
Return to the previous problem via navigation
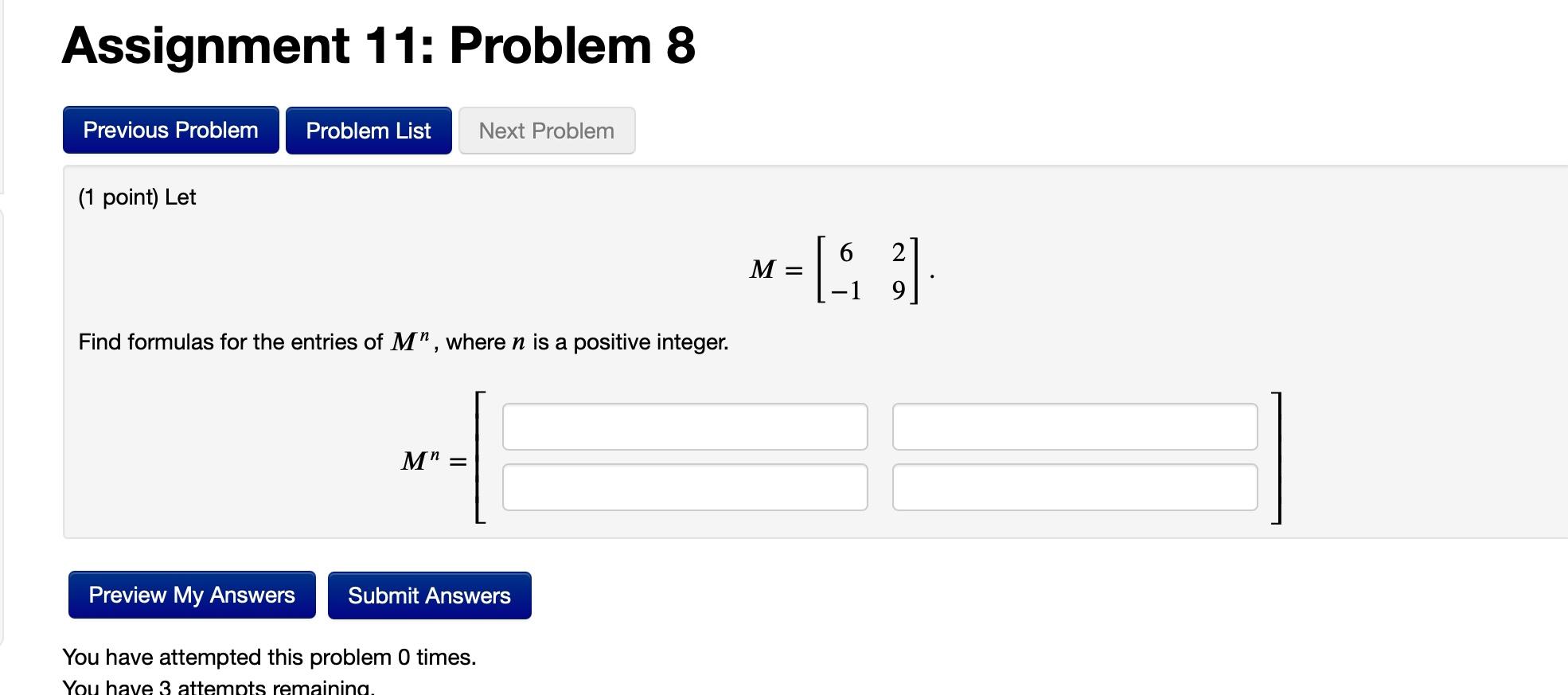click(x=170, y=130)
